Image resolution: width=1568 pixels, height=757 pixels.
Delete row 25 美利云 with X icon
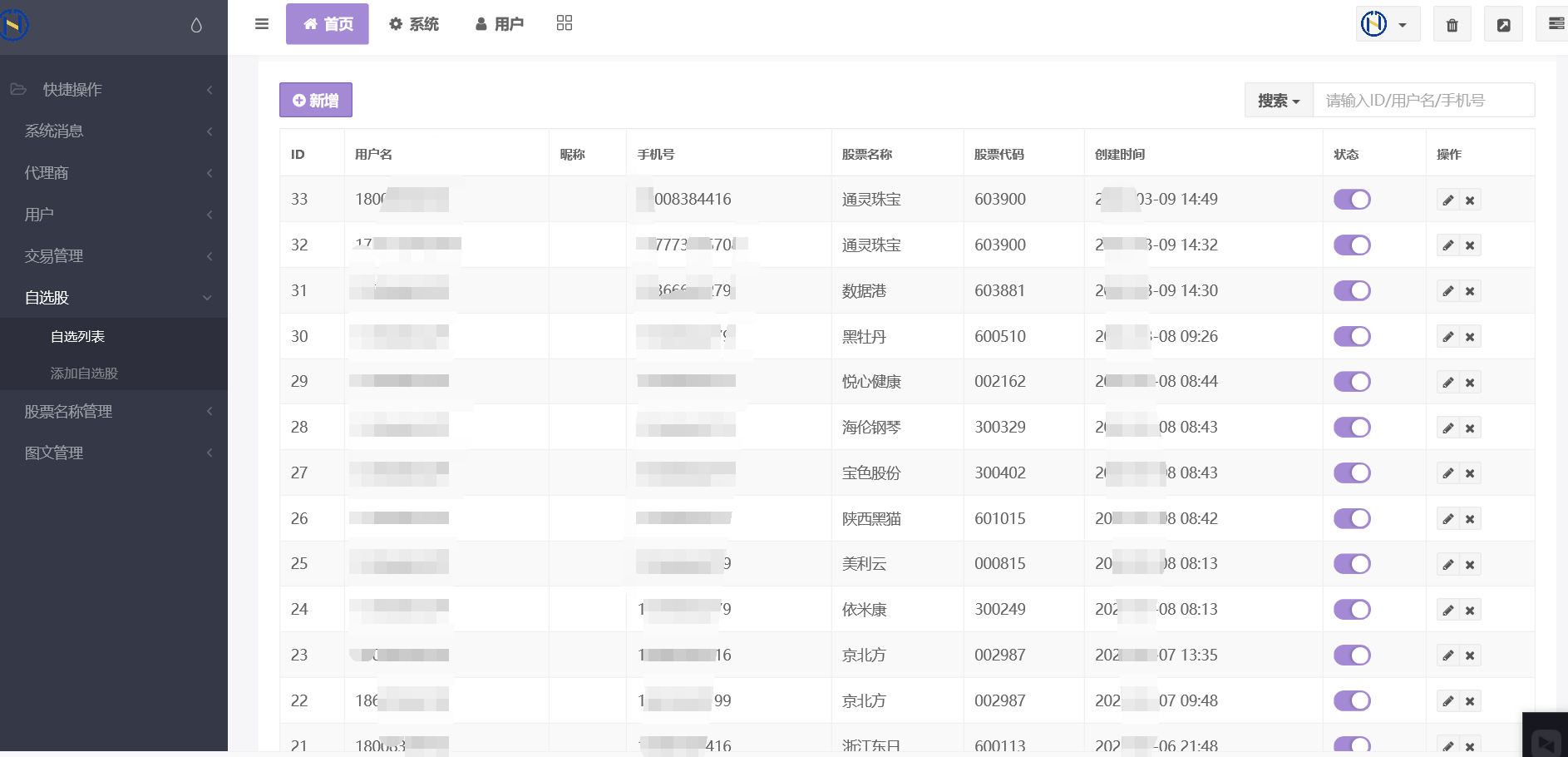(x=1470, y=564)
